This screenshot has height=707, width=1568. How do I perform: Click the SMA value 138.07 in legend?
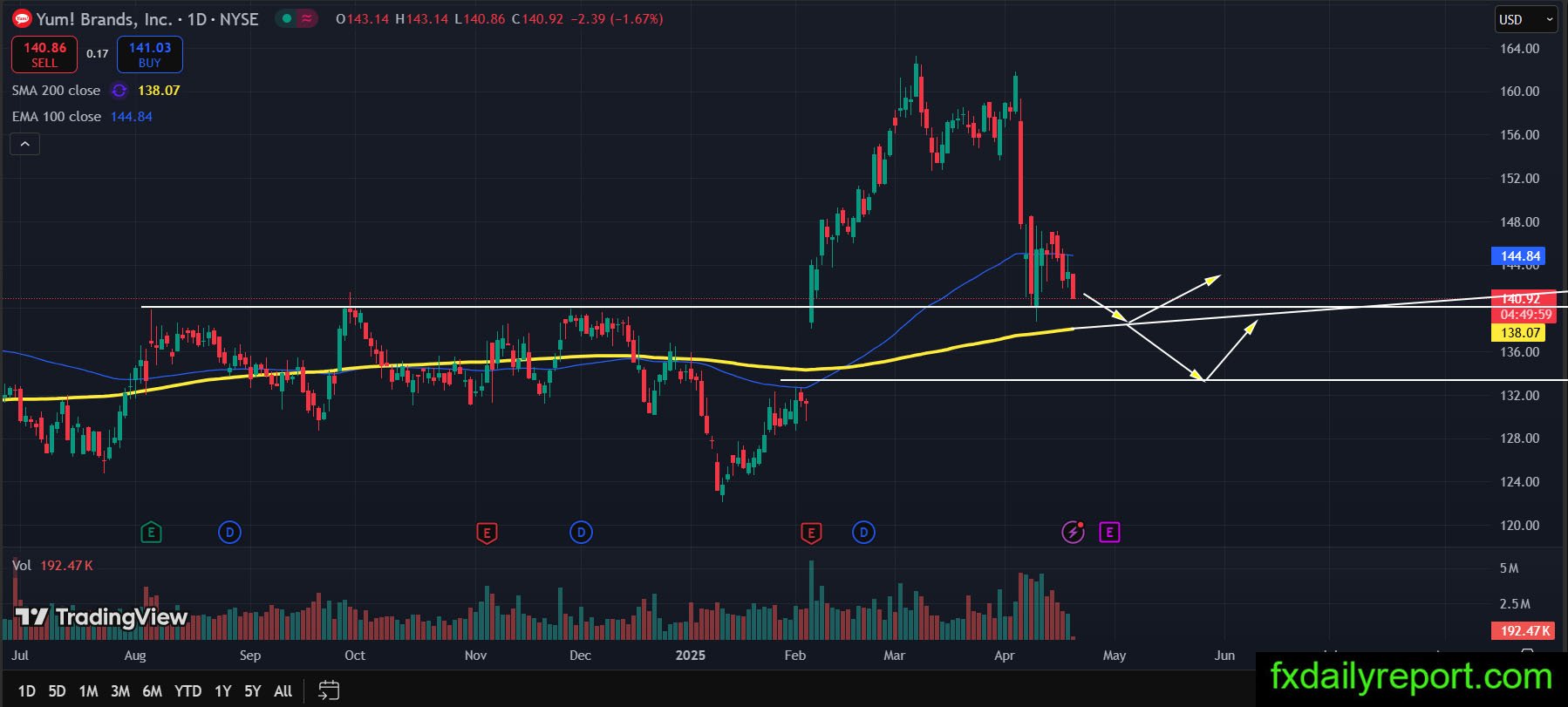(159, 91)
